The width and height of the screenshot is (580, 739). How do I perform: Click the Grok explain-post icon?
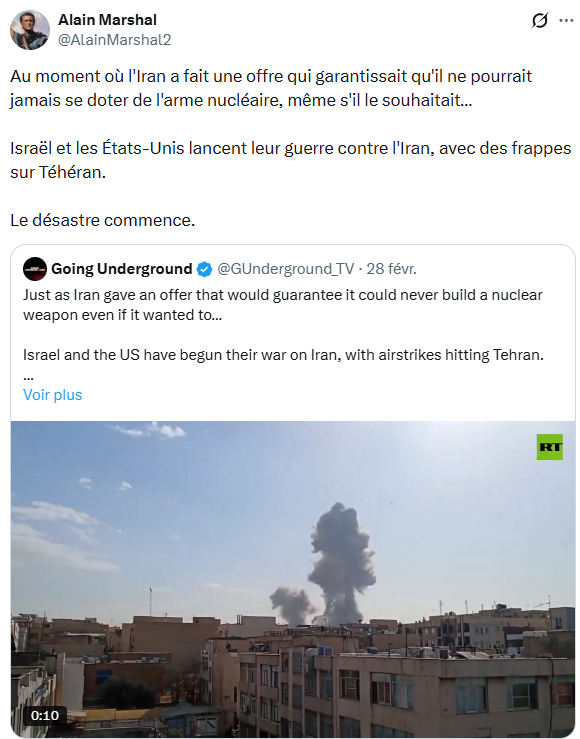point(540,21)
